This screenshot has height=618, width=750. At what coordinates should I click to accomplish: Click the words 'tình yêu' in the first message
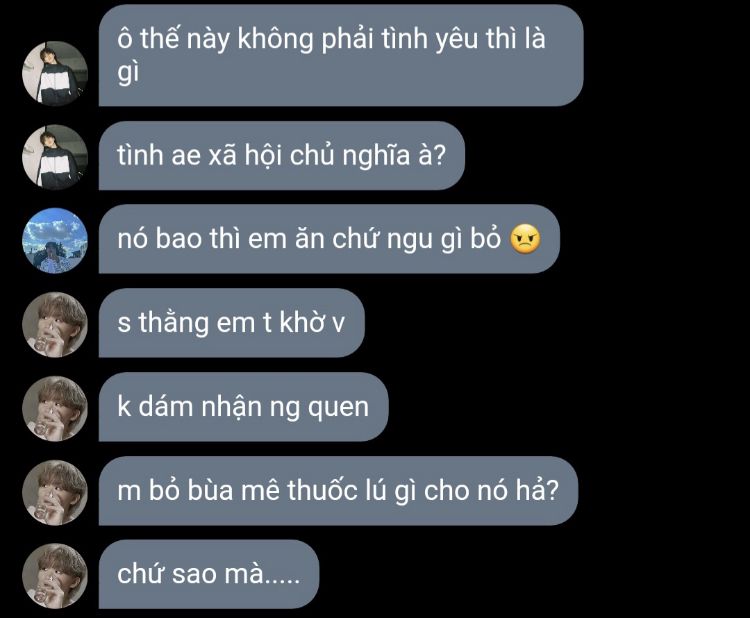click(x=430, y=39)
